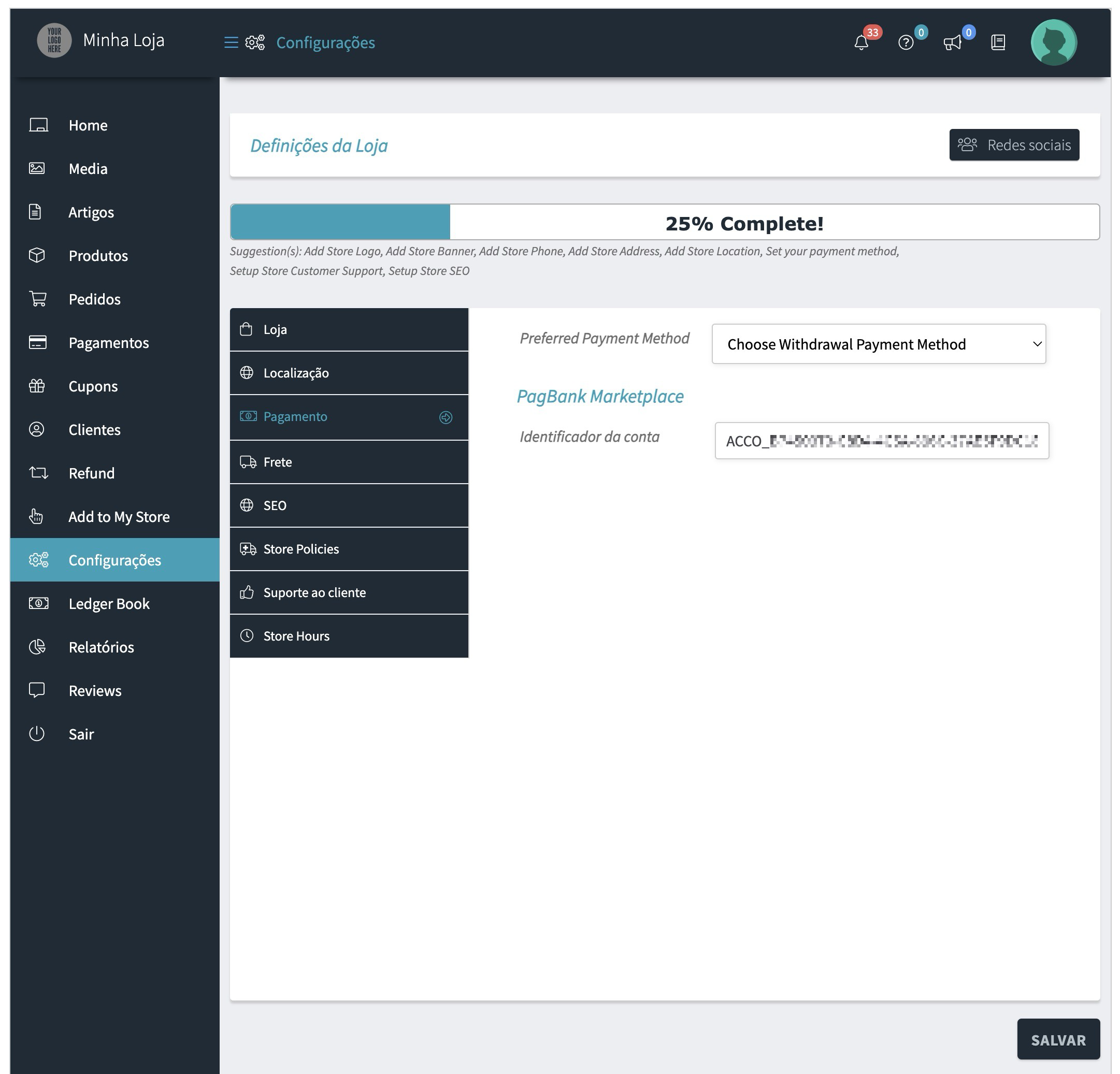Click the Identificador da conta input field
The image size is (1120, 1074).
[882, 441]
